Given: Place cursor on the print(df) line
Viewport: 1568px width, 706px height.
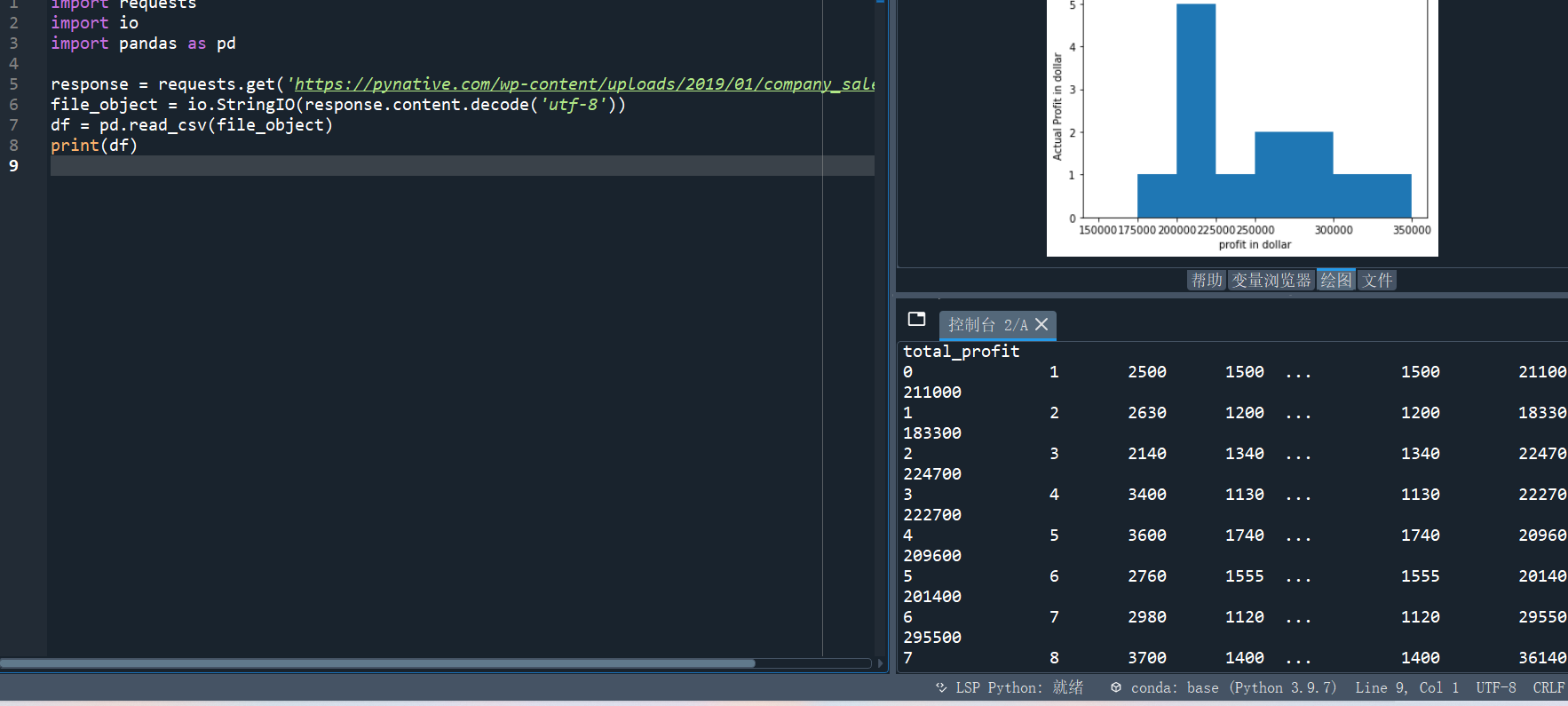Looking at the screenshot, I should [x=94, y=146].
